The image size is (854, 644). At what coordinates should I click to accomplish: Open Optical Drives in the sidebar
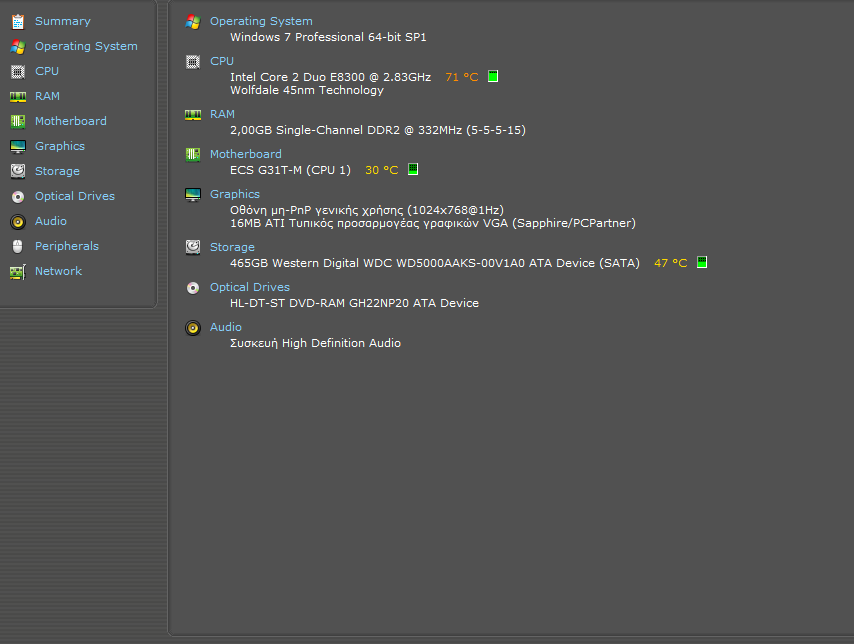pyautogui.click(x=75, y=196)
